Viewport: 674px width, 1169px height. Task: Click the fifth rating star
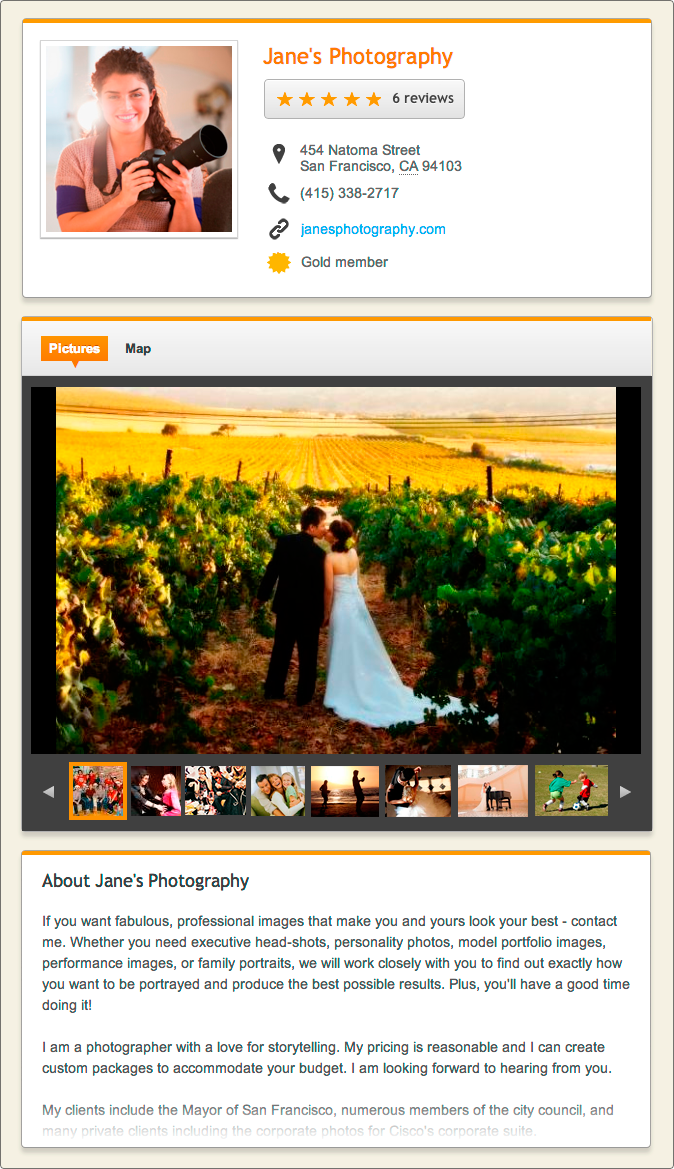[x=374, y=99]
